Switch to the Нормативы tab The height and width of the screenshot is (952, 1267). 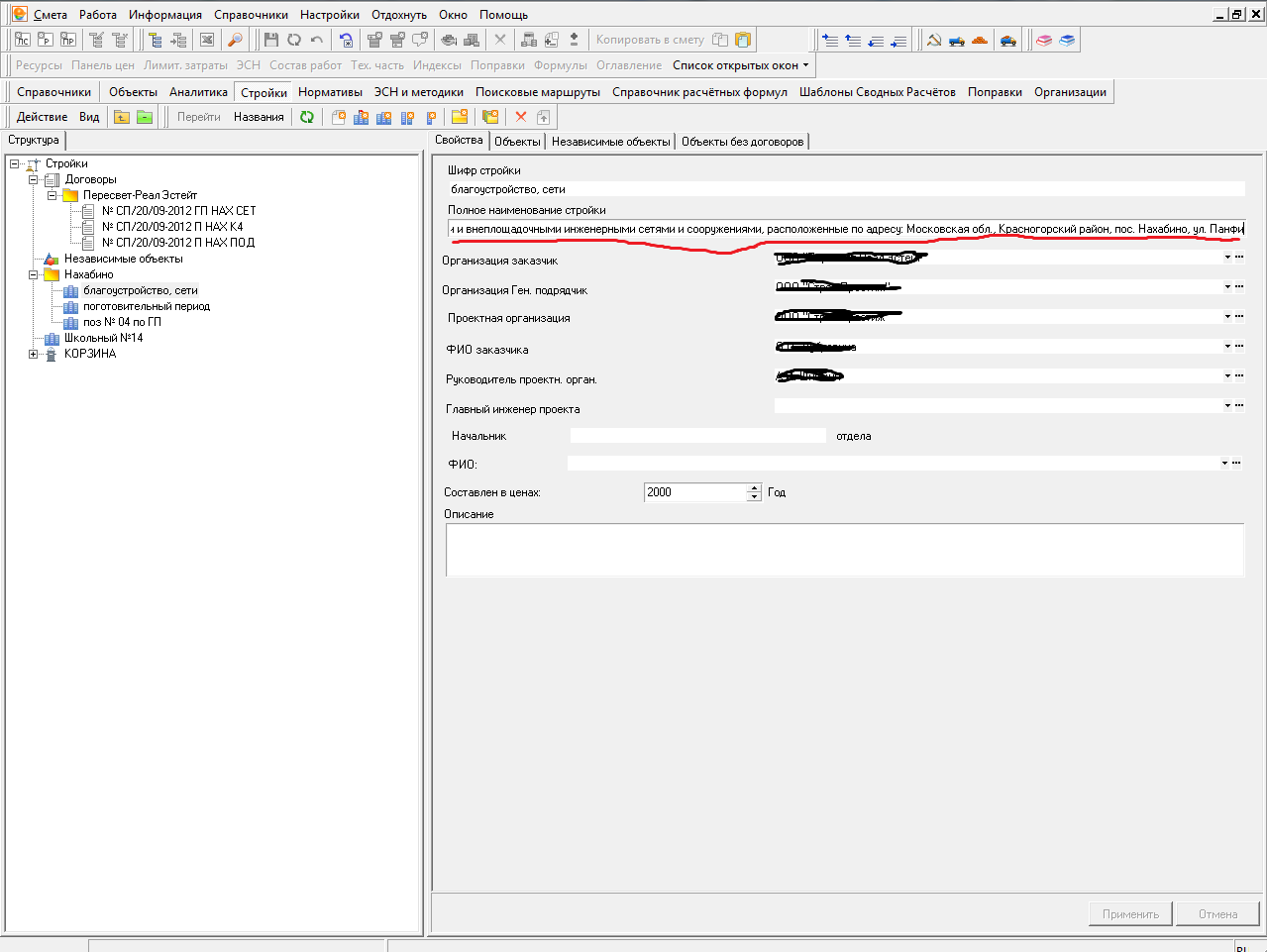[330, 92]
